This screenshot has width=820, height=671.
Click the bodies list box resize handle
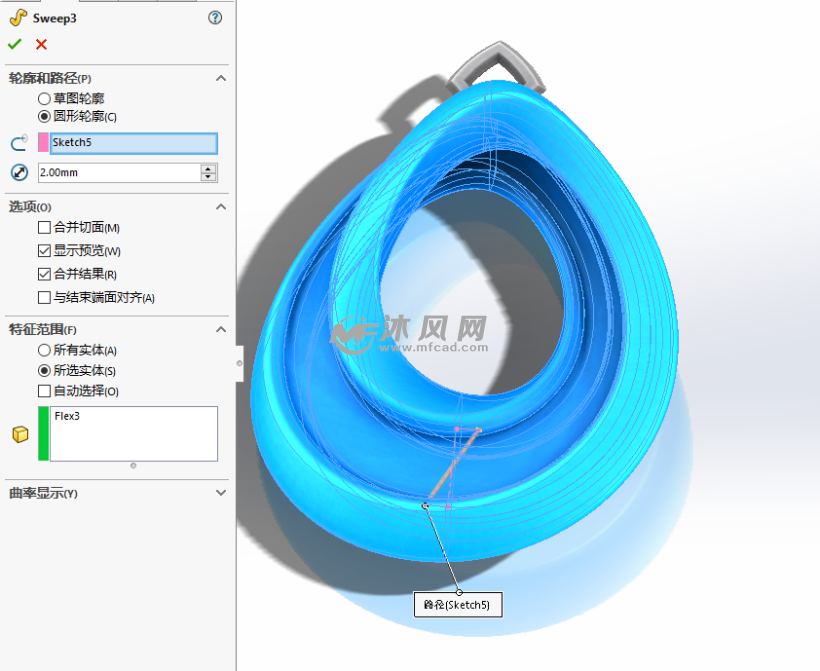[x=133, y=465]
